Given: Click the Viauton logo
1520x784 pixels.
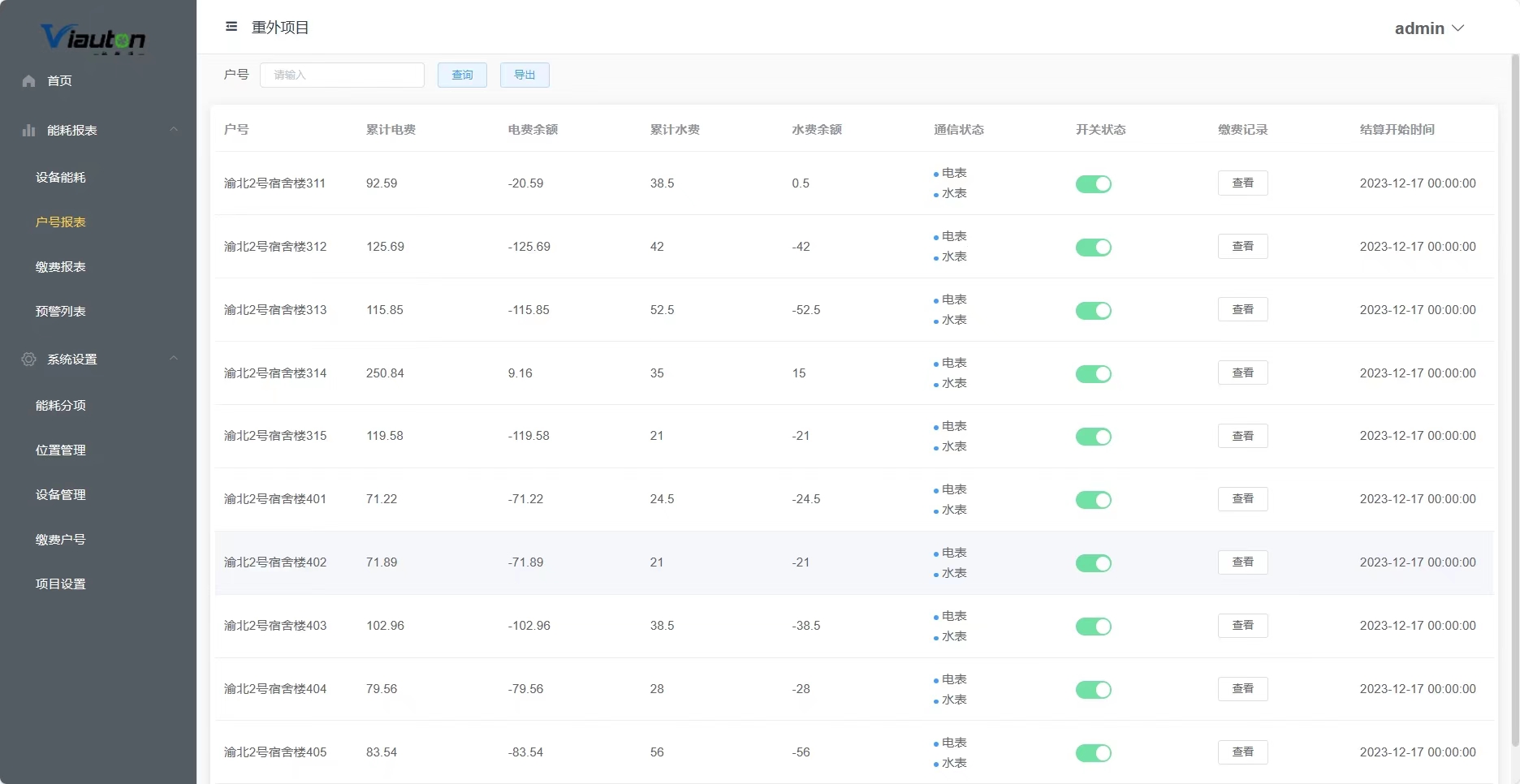Looking at the screenshot, I should 93,38.
